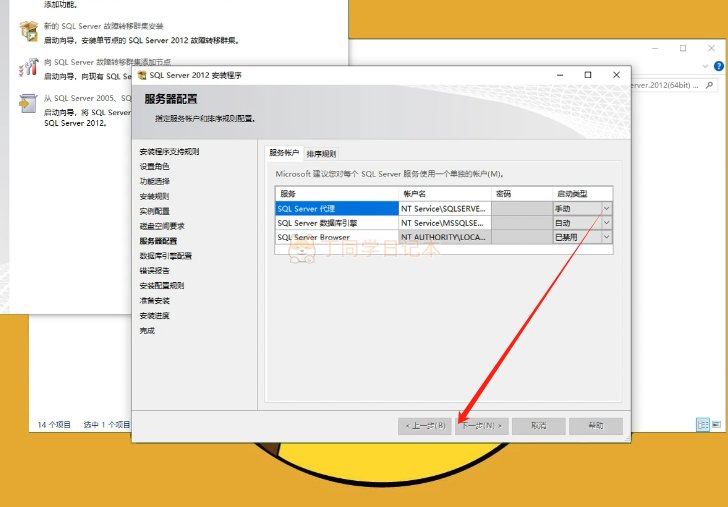Click the upgrade from SQL Server 2005 icon
This screenshot has width=728, height=507.
point(28,103)
